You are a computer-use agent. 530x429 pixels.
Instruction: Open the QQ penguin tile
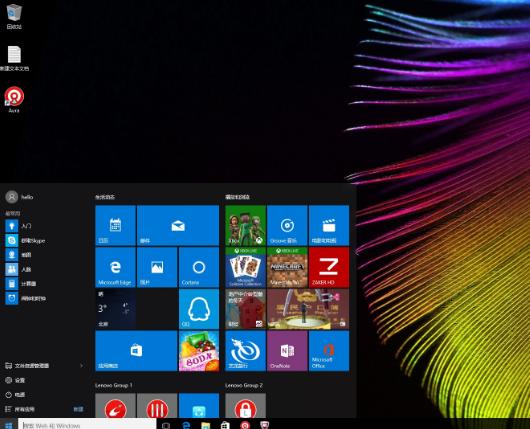199,309
